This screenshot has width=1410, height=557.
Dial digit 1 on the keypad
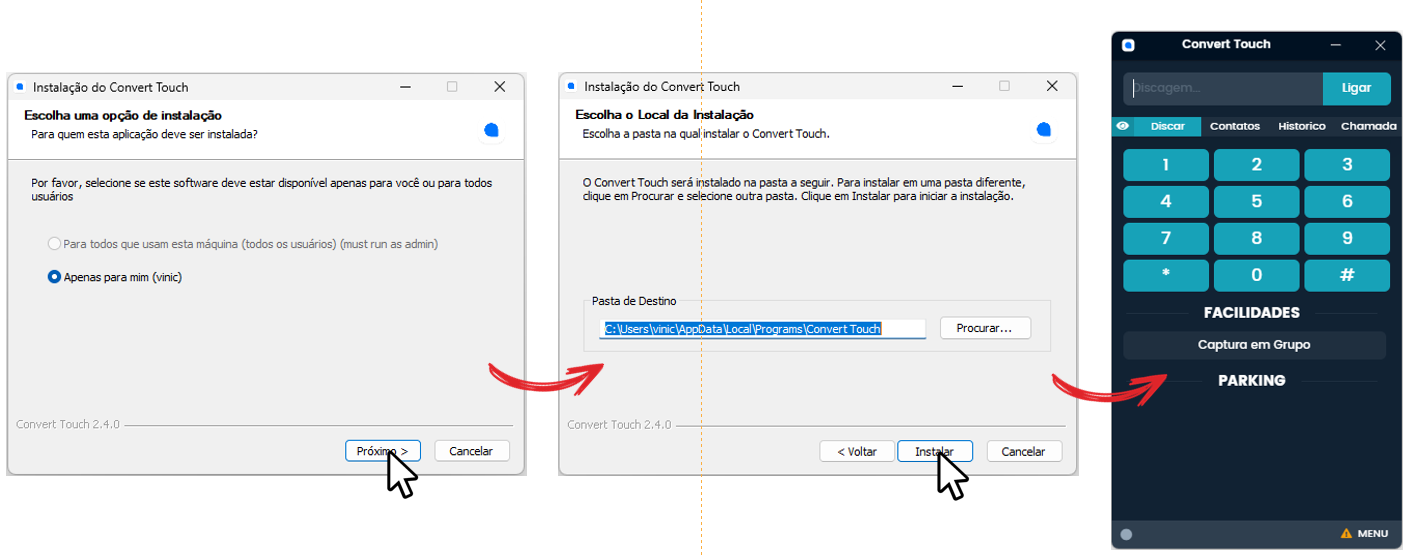[1166, 165]
